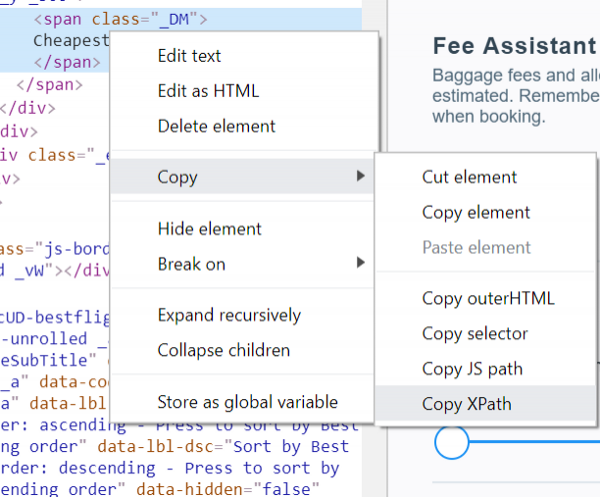Choose Expand recursively
This screenshot has height=497, width=600.
[229, 315]
